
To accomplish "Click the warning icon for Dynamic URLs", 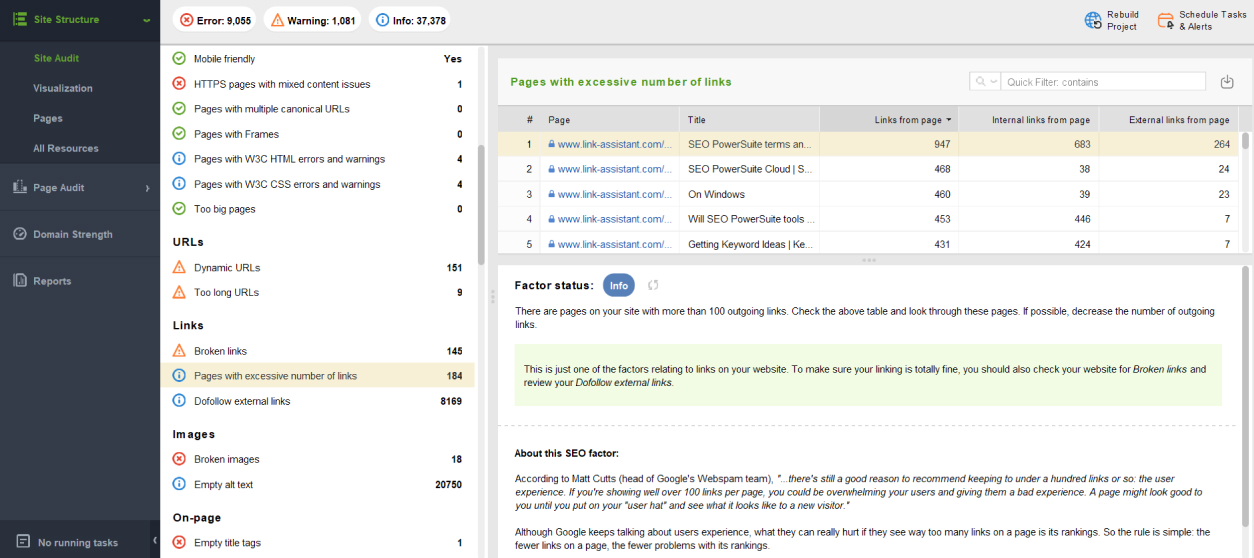I will [x=179, y=267].
